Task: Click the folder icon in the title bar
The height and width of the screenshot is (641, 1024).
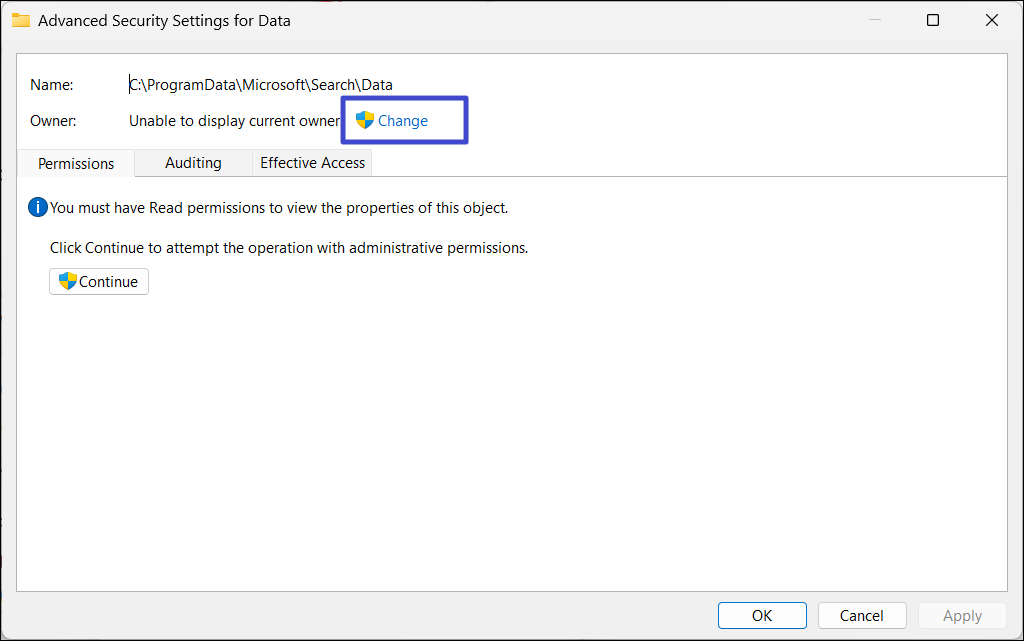Action: 21,20
